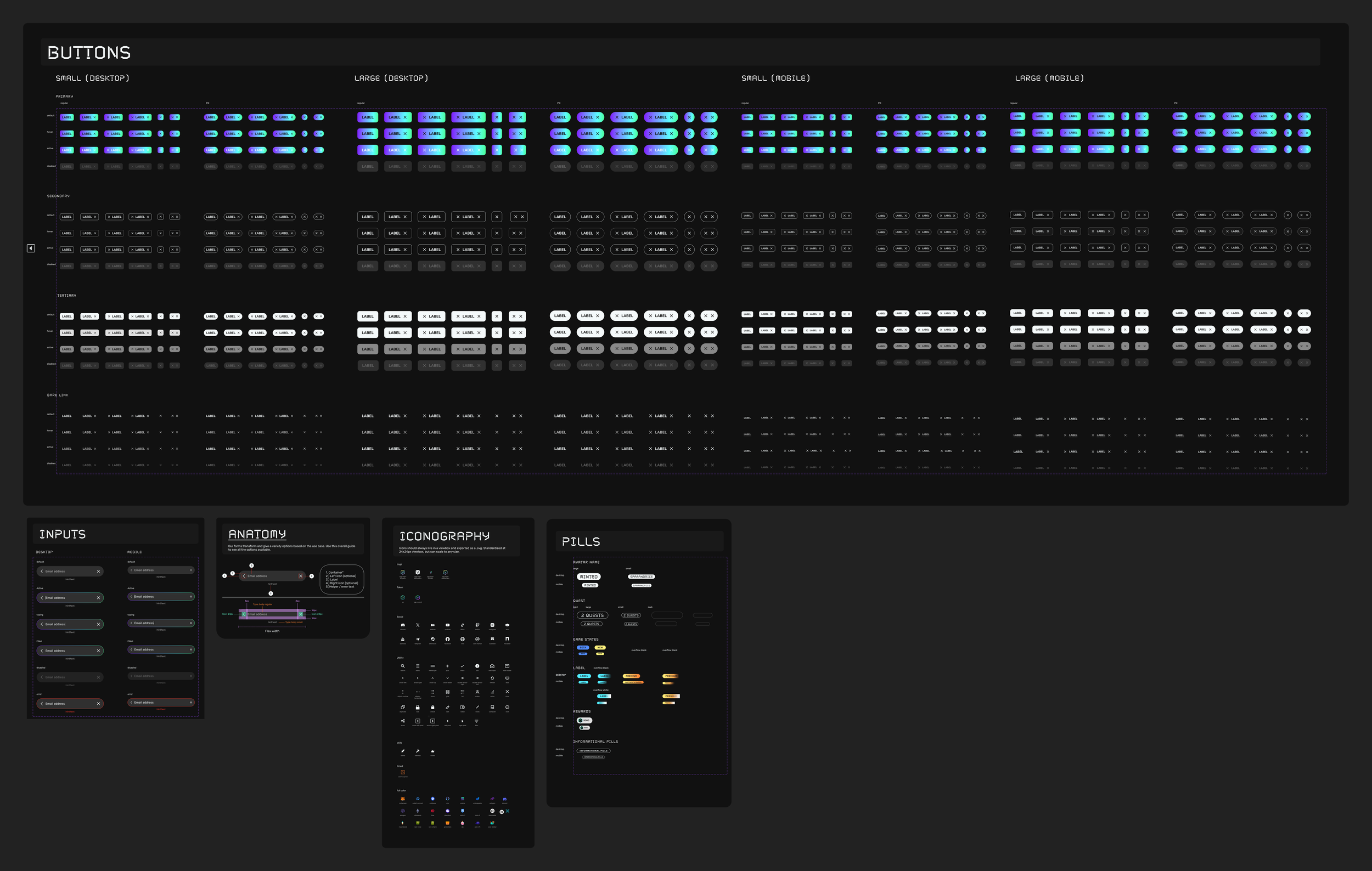This screenshot has height=871, width=1372.
Task: Click the TikTok social icon
Action: click(463, 625)
